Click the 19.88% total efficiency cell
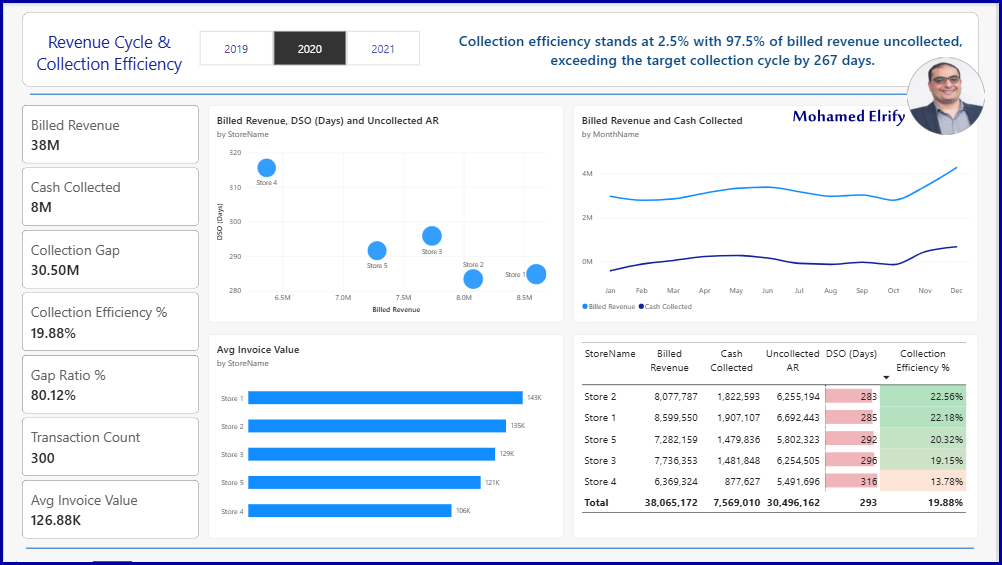The width and height of the screenshot is (1002, 565). 945,502
